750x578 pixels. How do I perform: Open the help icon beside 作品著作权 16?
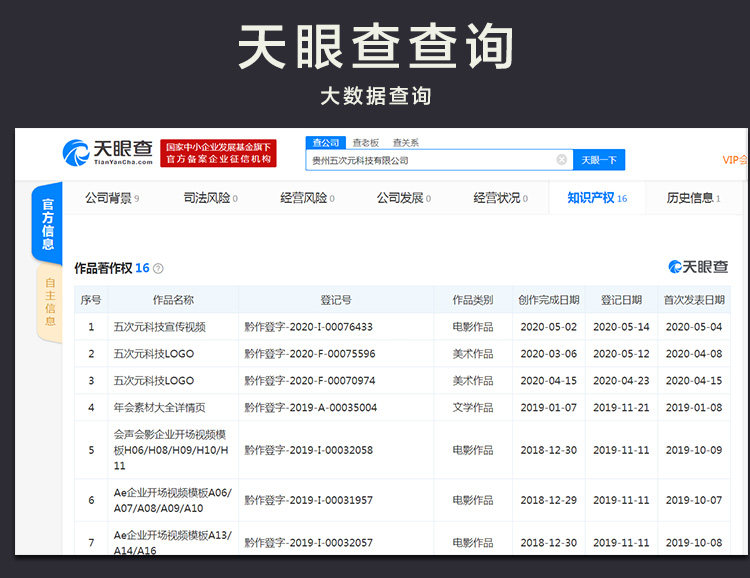tap(158, 268)
